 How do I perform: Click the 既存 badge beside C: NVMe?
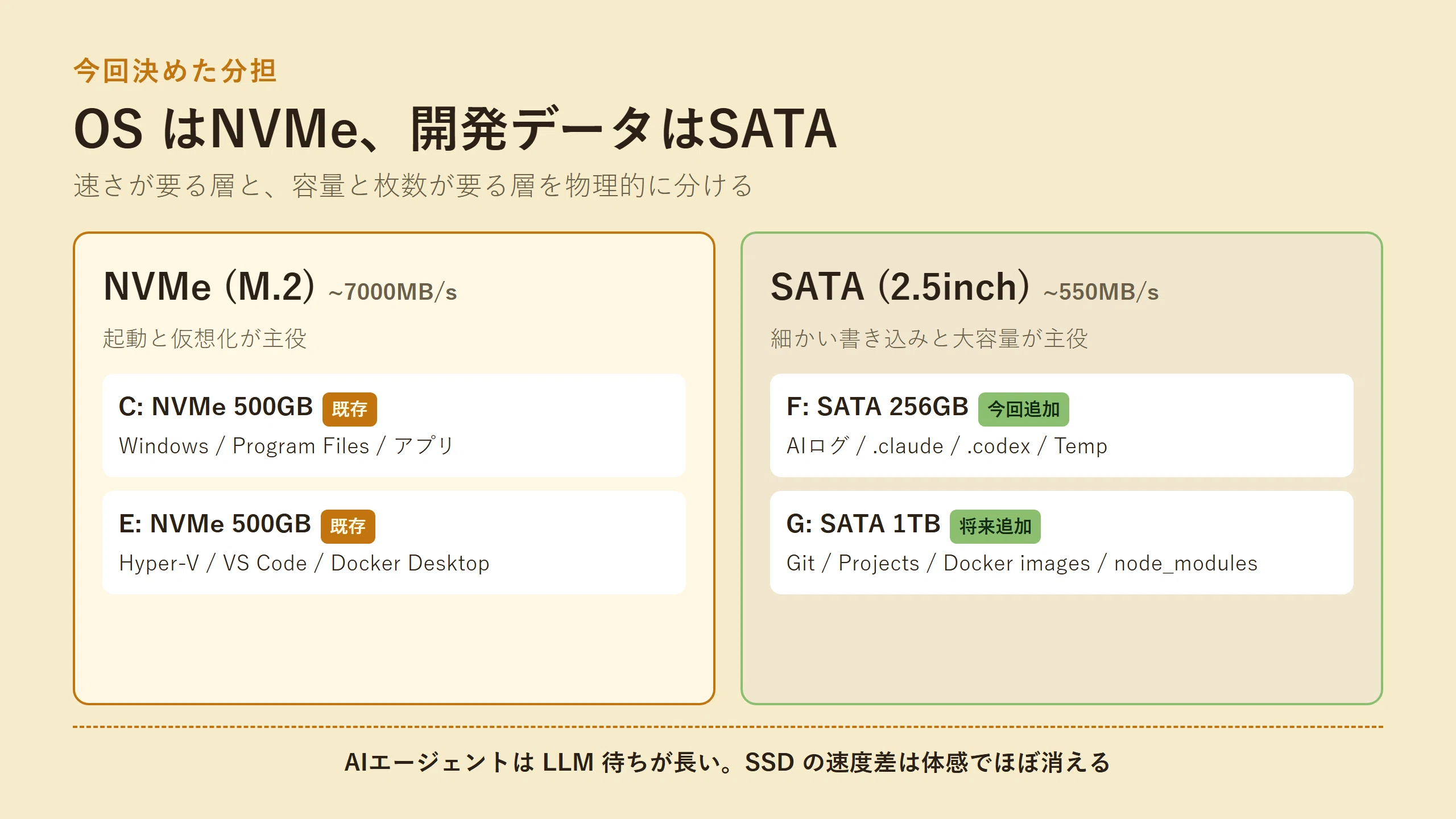coord(350,409)
